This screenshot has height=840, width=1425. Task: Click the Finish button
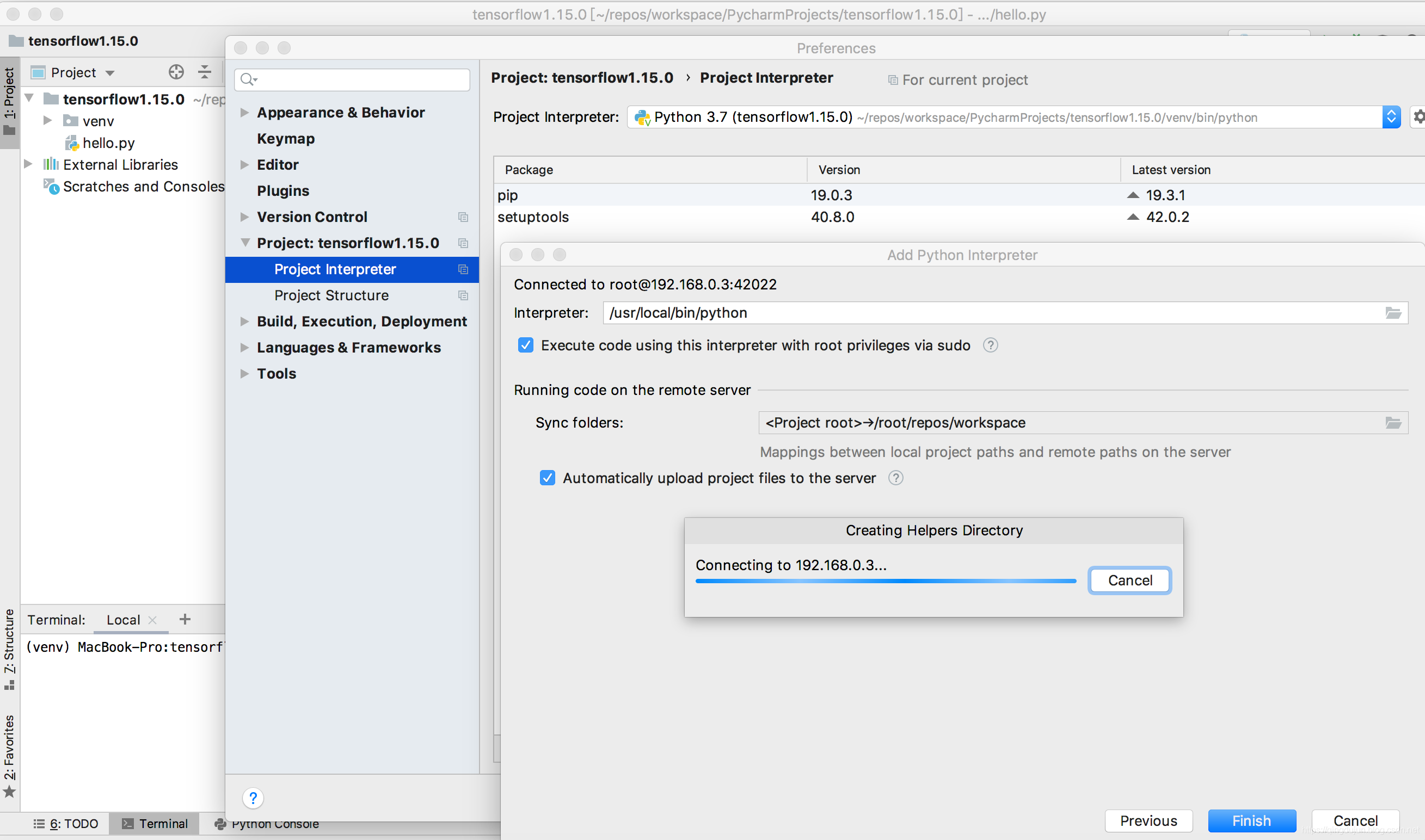tap(1252, 821)
